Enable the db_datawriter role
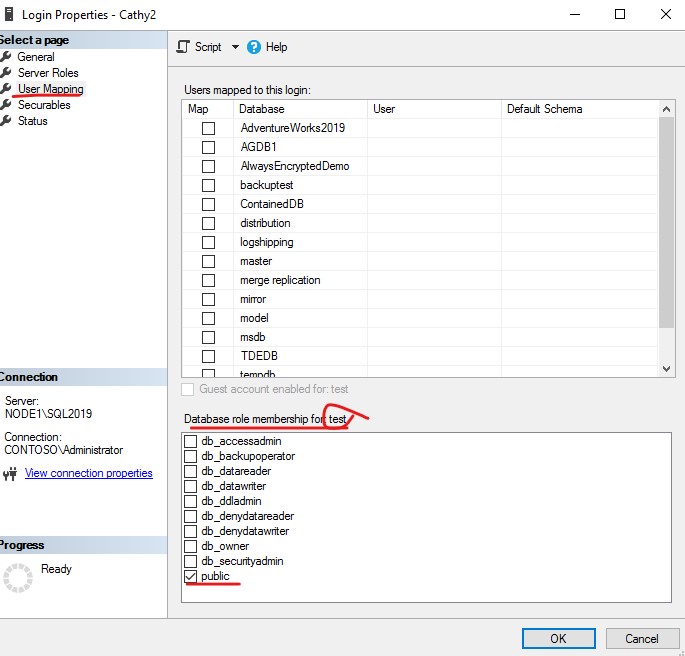Viewport: 685px width, 656px height. pos(190,486)
